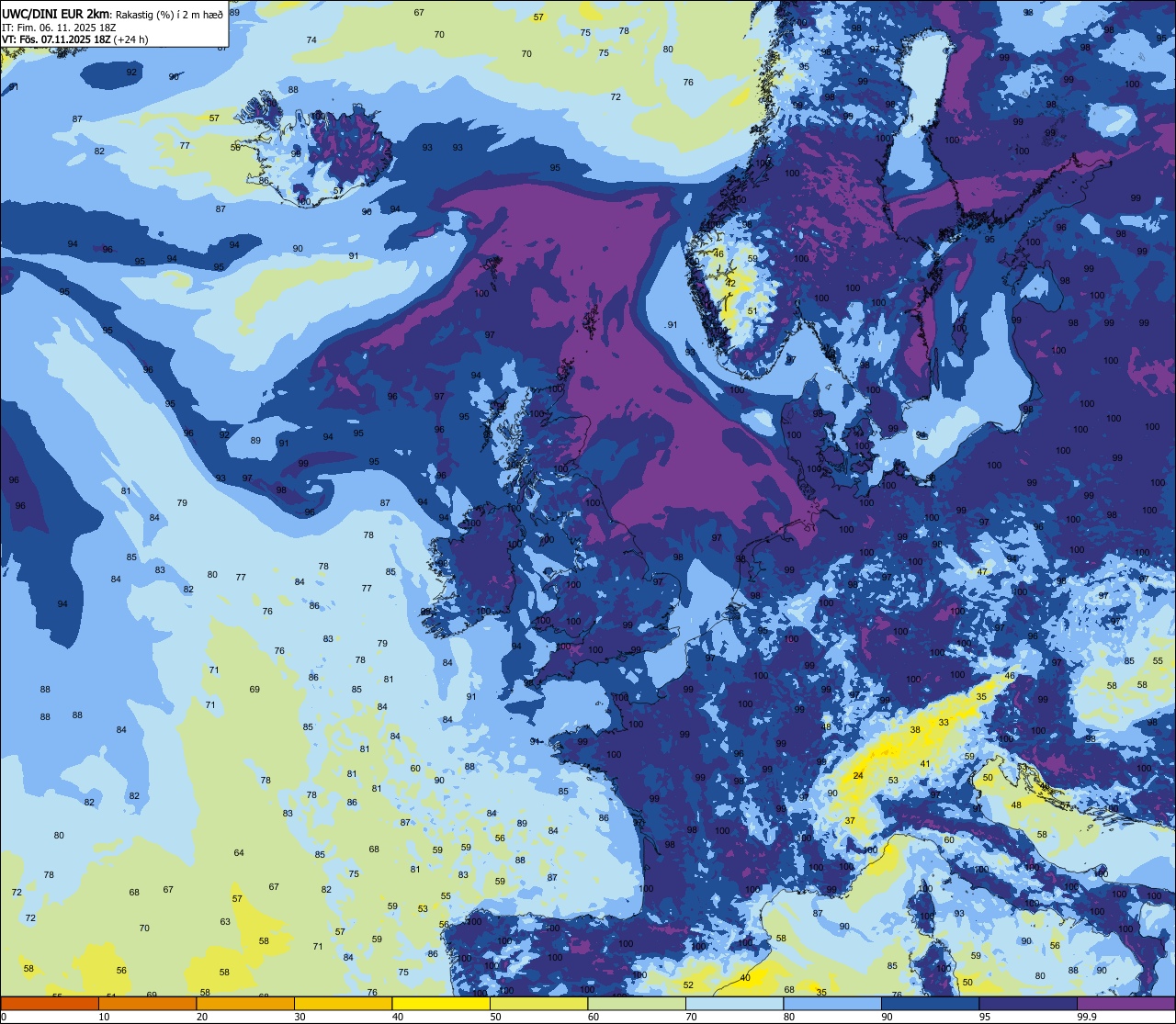
Task: Click the '63' humidity value over the Atlantic
Action: click(225, 922)
